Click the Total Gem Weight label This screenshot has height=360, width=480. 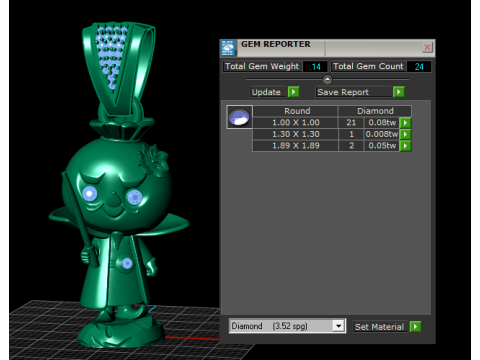tap(262, 66)
